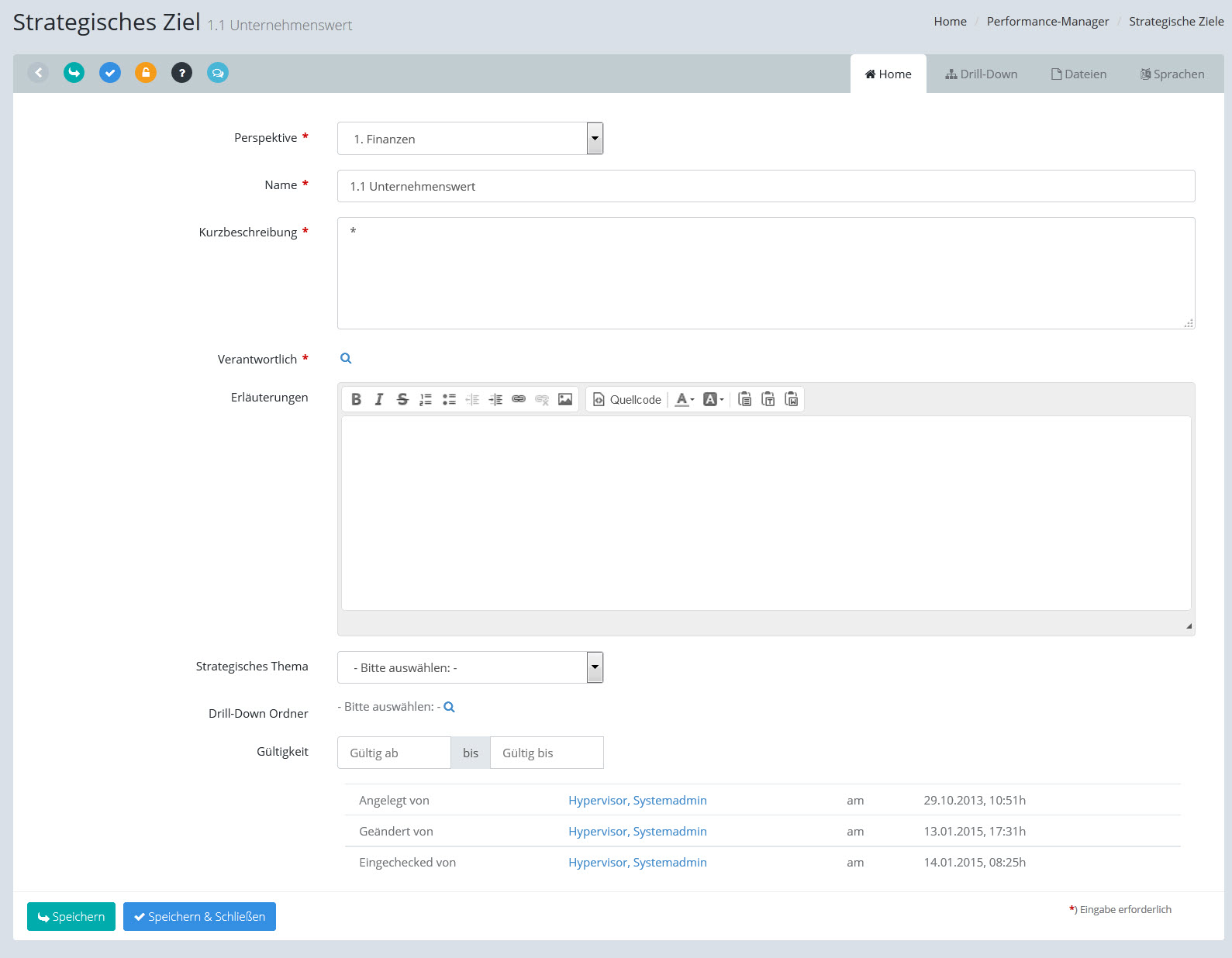Open Performance-Manager breadcrumb link
Viewport: 1232px width, 958px height.
(x=1047, y=22)
